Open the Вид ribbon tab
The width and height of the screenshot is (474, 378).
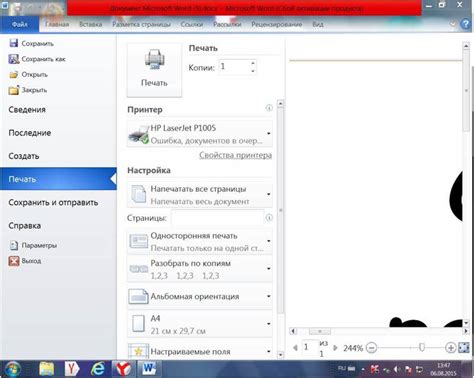[318, 24]
